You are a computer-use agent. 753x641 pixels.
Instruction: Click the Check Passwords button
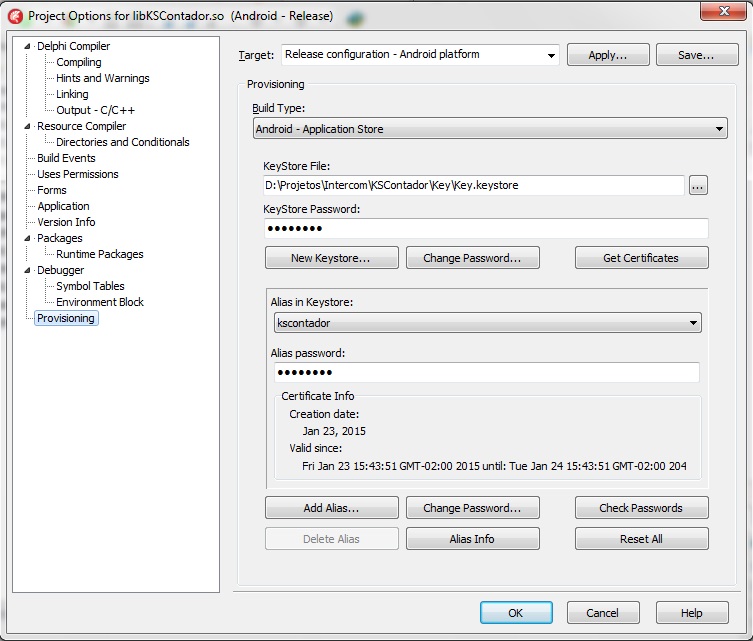tap(641, 508)
